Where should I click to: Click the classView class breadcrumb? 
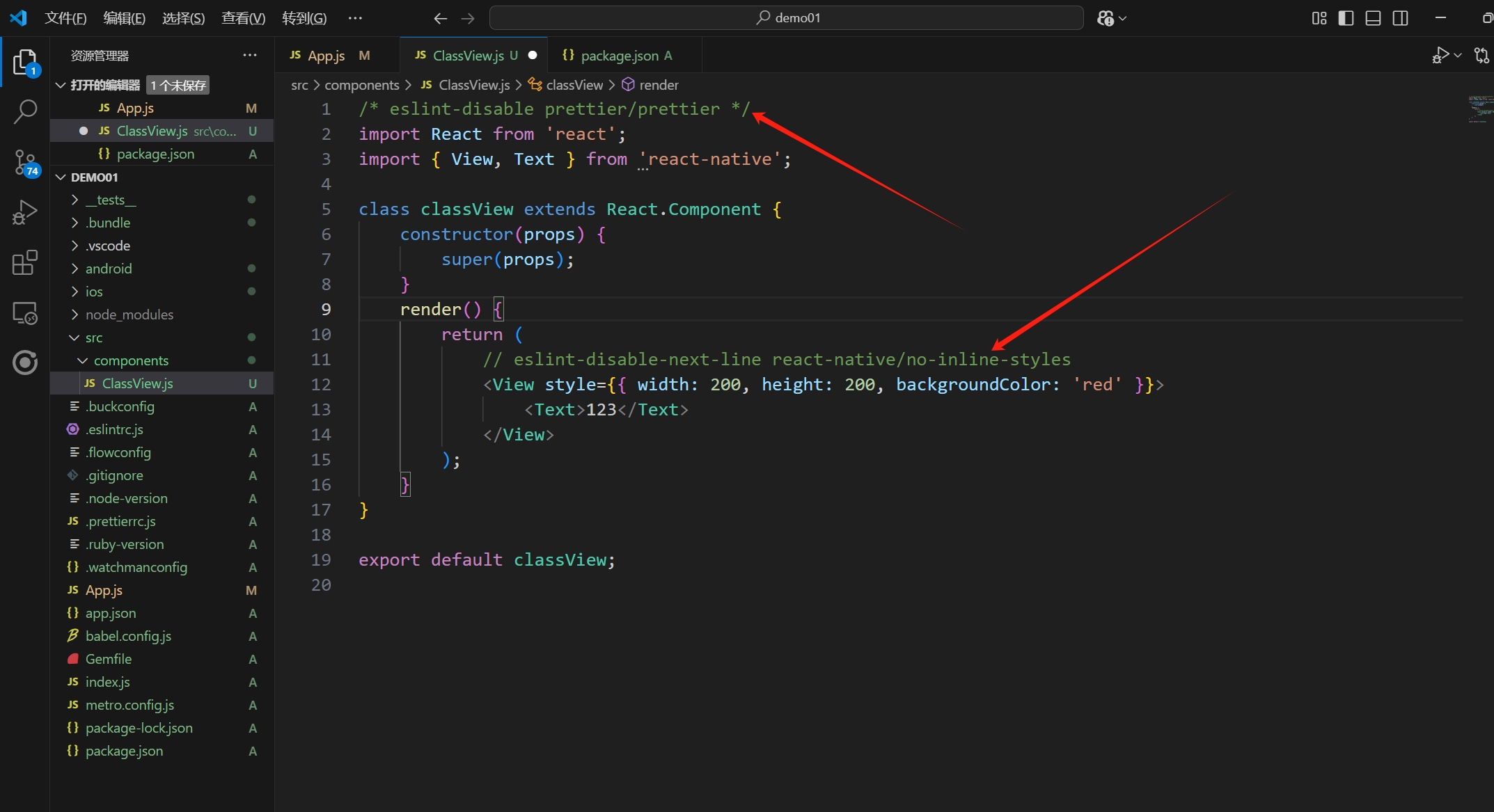tap(566, 85)
